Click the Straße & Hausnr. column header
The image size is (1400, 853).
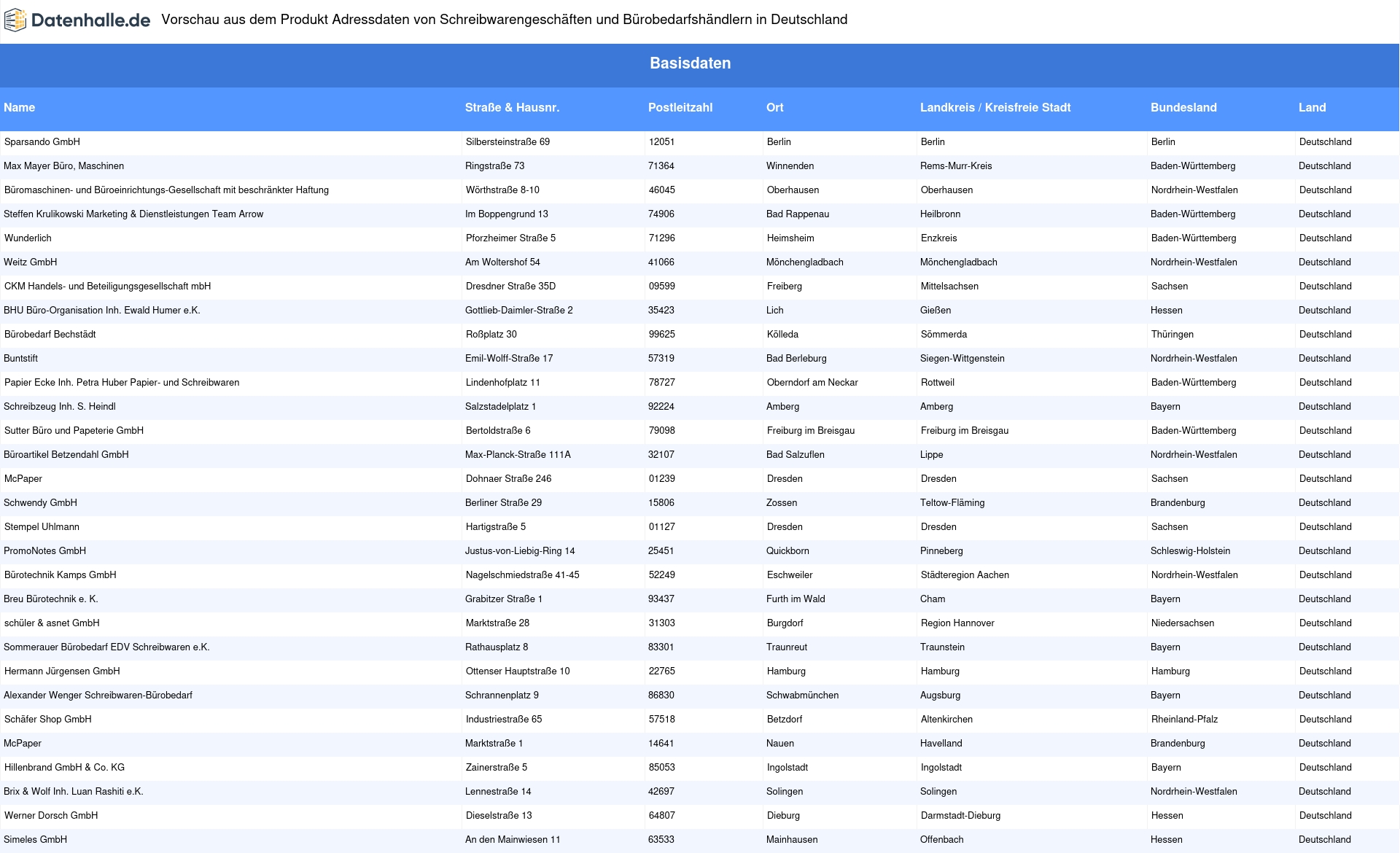pos(512,108)
